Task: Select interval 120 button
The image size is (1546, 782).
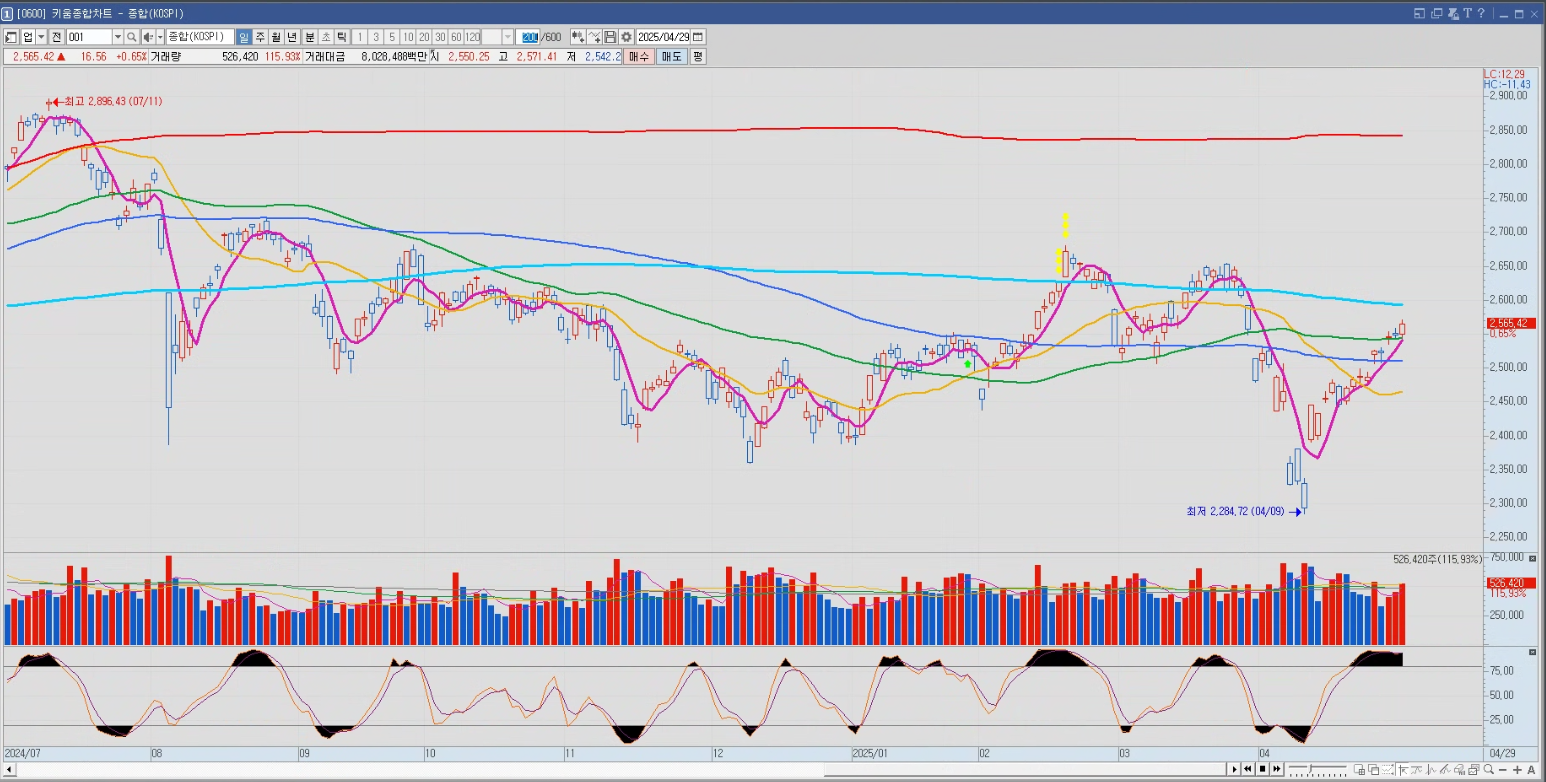Action: (472, 37)
